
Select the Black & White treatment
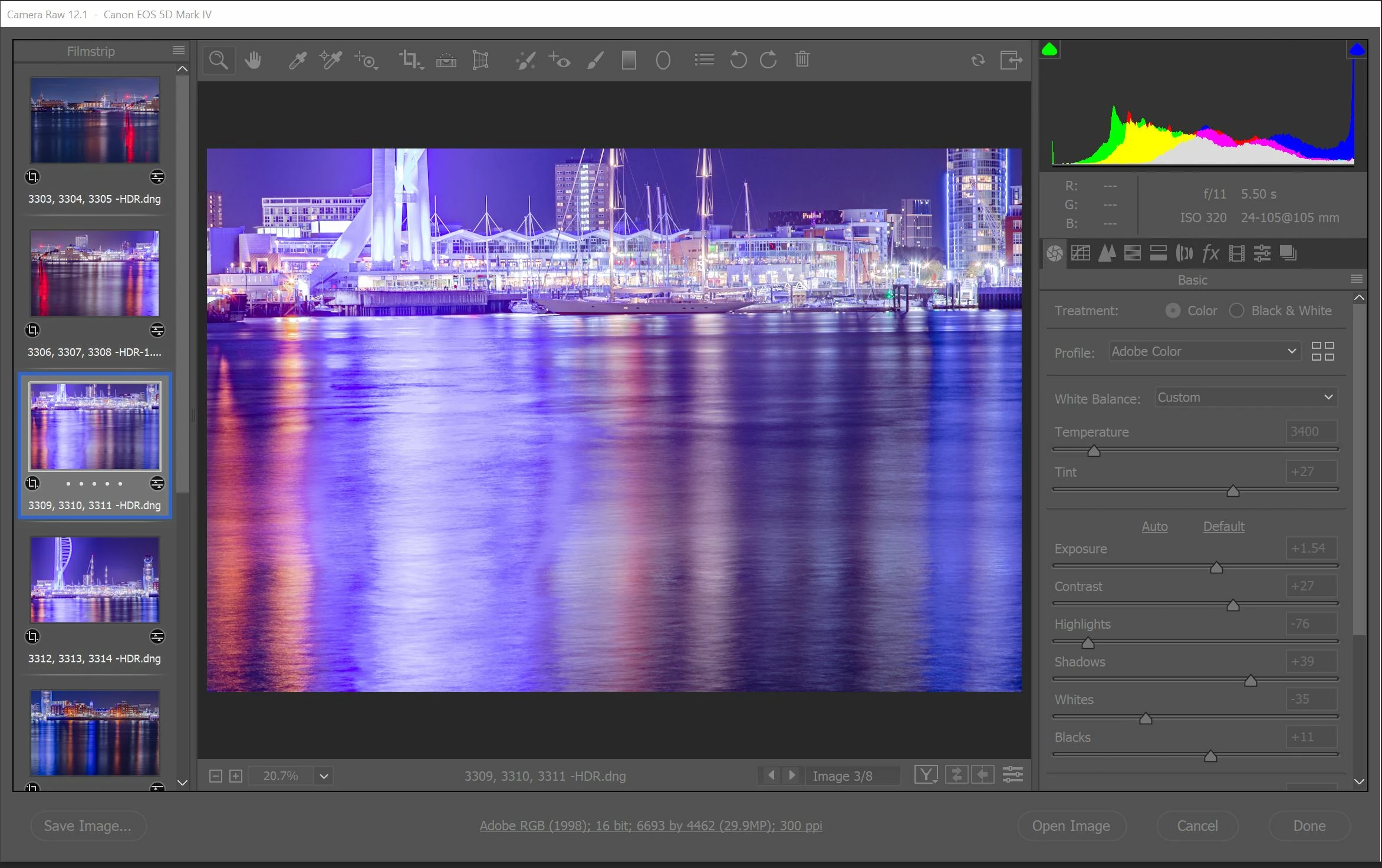click(x=1236, y=311)
